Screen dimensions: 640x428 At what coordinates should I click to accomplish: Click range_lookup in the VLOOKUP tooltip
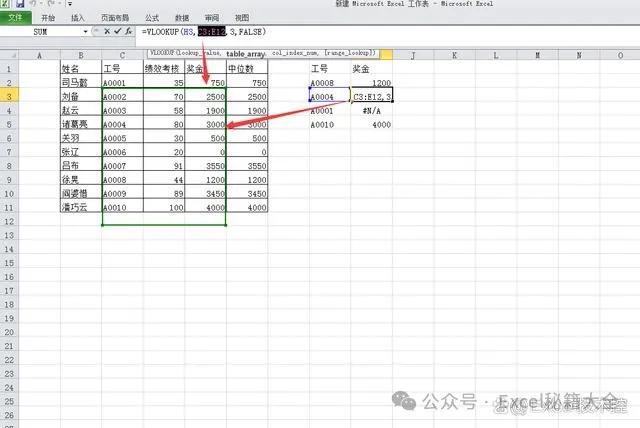point(349,53)
